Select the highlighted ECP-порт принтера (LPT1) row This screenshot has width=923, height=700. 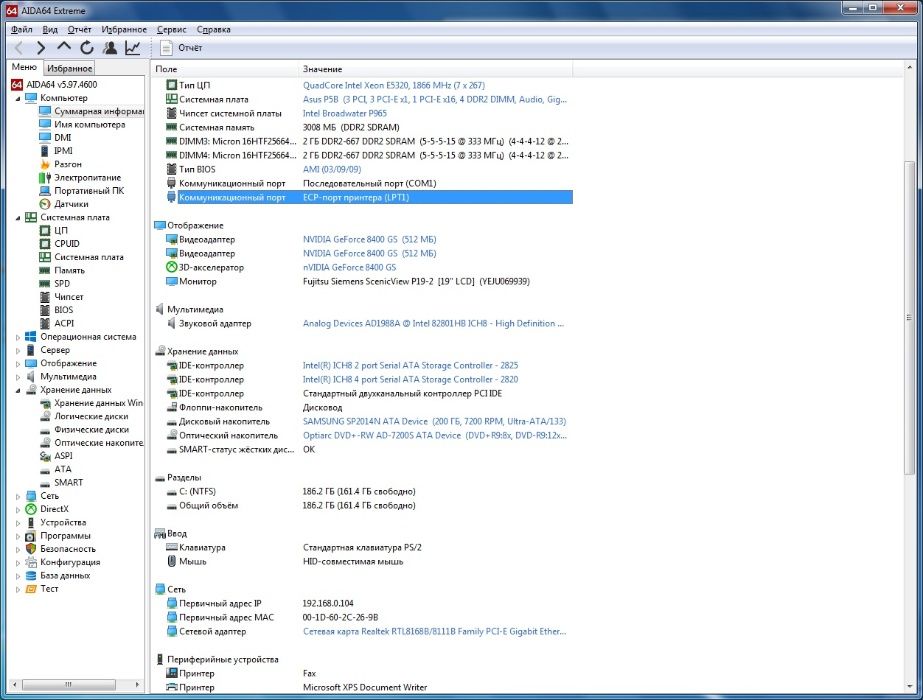pos(375,197)
